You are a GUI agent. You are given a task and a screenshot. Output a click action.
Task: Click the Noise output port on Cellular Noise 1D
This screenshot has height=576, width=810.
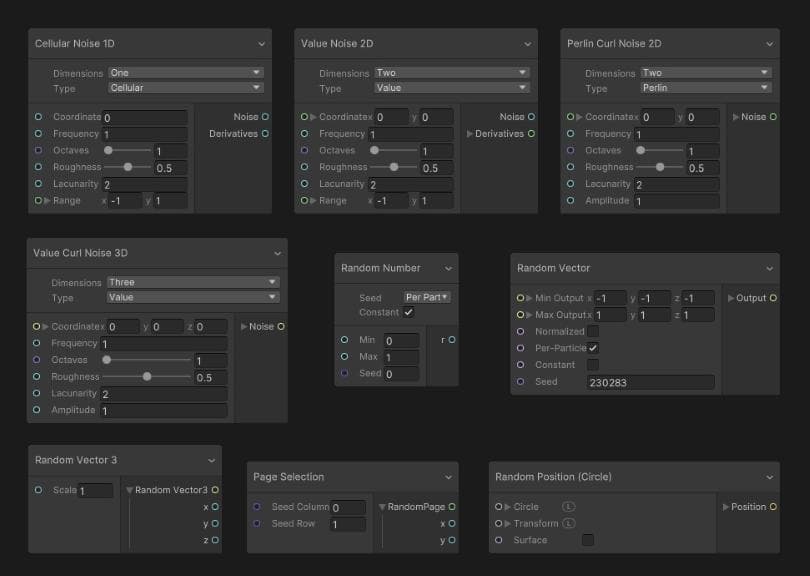tap(265, 116)
